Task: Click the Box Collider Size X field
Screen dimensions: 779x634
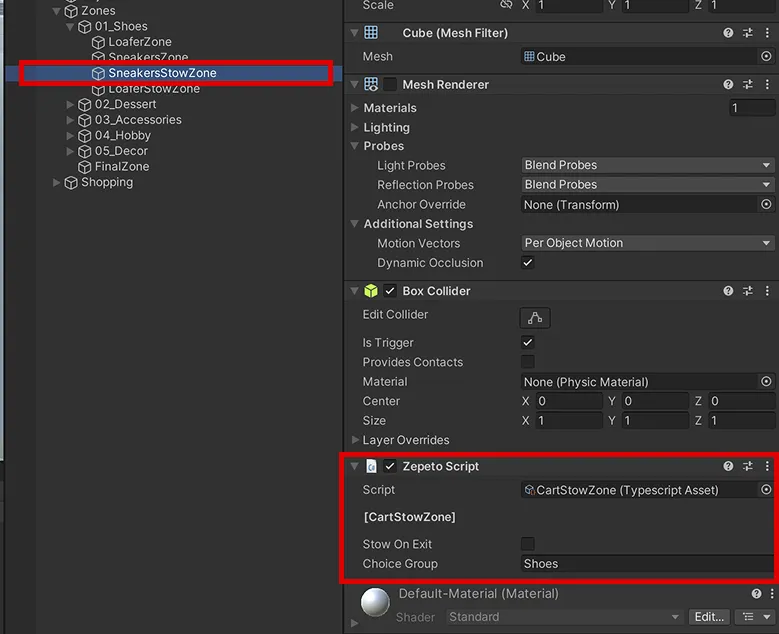Action: click(569, 421)
